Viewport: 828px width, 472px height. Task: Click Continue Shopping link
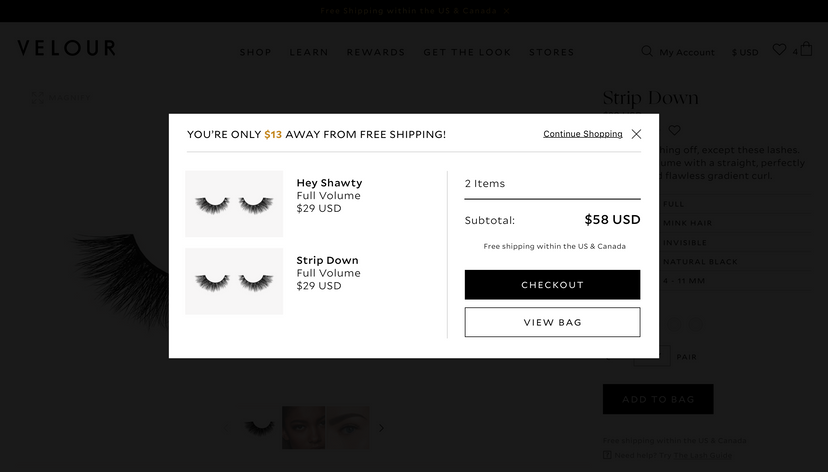pos(582,134)
